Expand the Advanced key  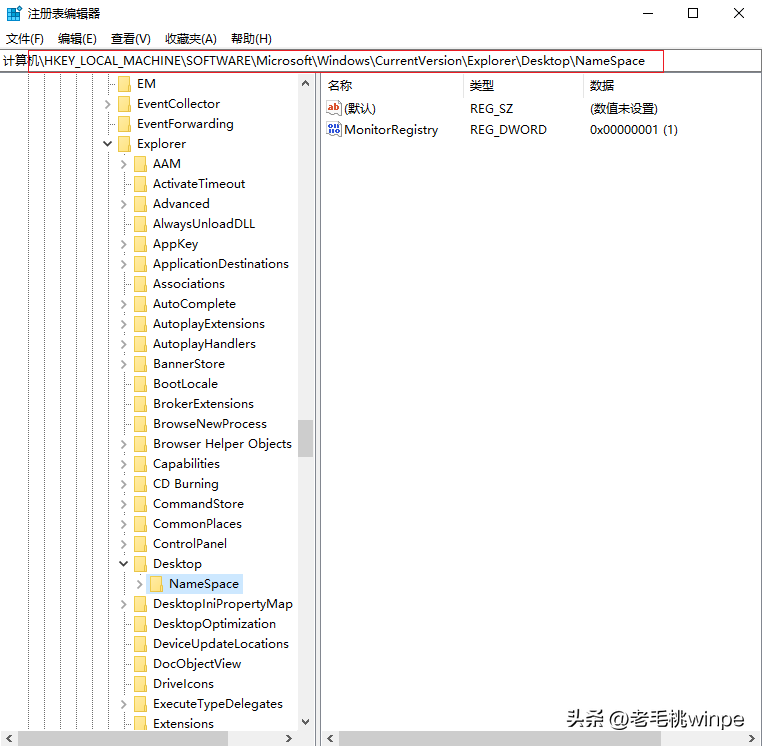pyautogui.click(x=124, y=204)
